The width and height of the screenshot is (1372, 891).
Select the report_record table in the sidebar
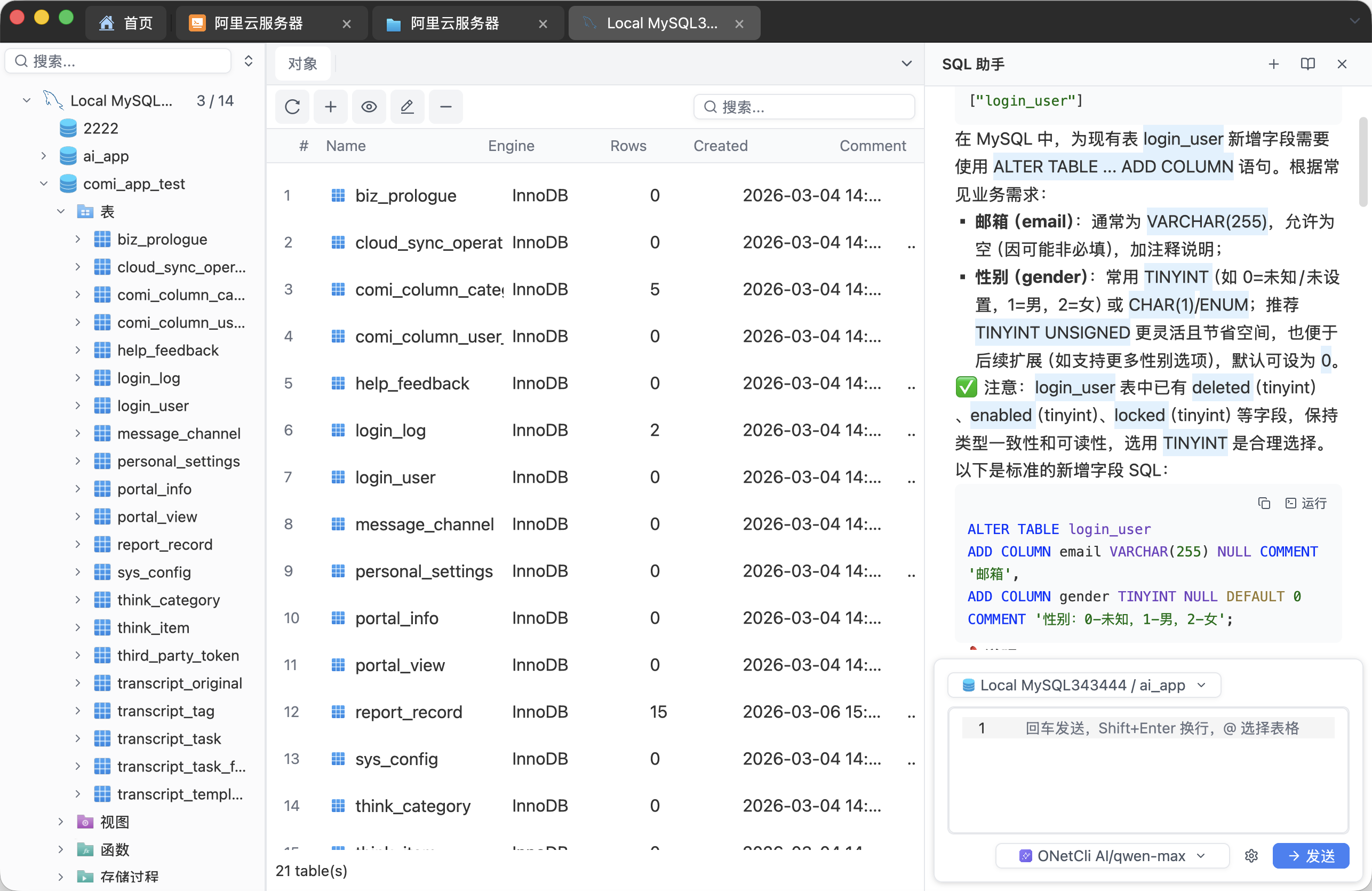tap(165, 544)
